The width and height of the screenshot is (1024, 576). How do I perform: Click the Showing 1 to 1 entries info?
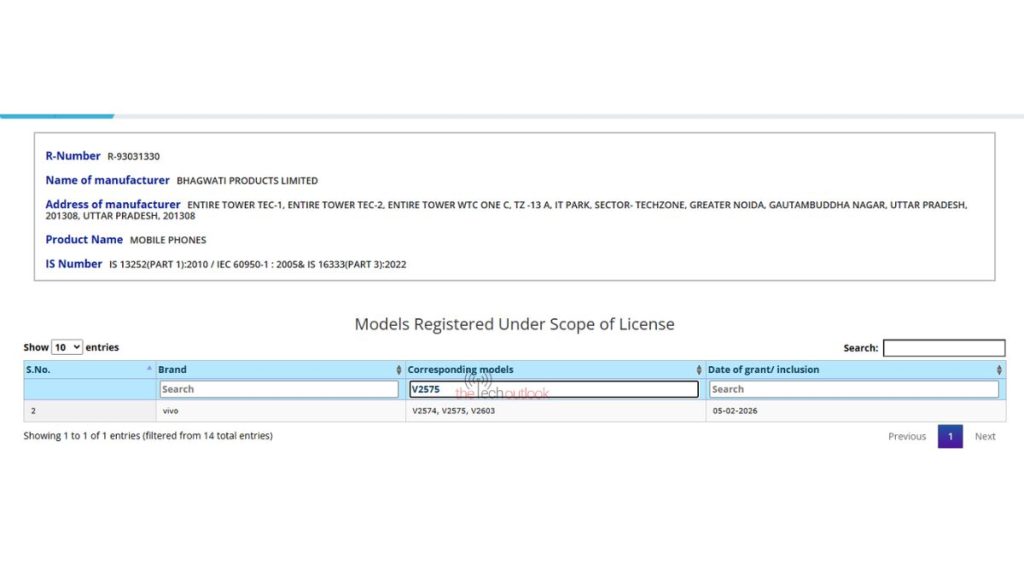(x=148, y=436)
